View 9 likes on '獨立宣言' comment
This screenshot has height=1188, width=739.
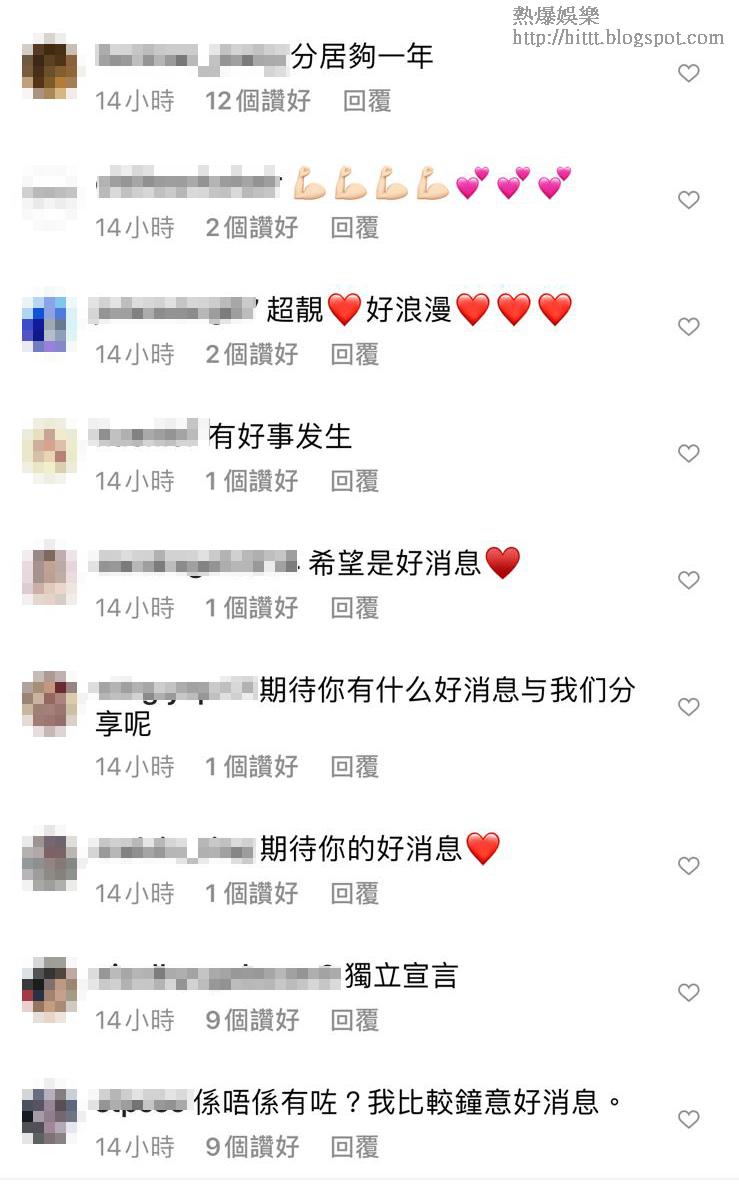pyautogui.click(x=252, y=1020)
